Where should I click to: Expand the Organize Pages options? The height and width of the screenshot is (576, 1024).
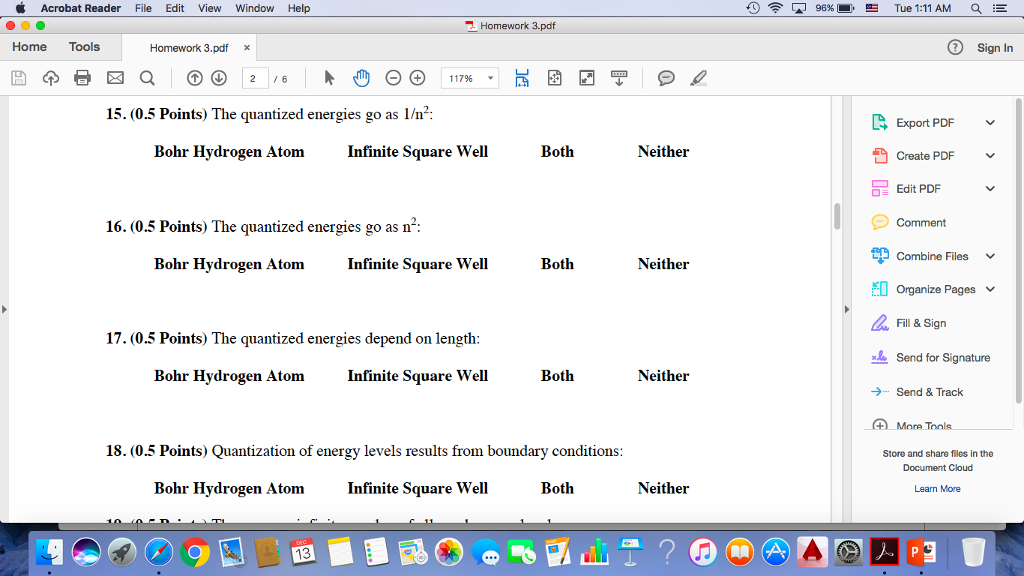pyautogui.click(x=989, y=289)
